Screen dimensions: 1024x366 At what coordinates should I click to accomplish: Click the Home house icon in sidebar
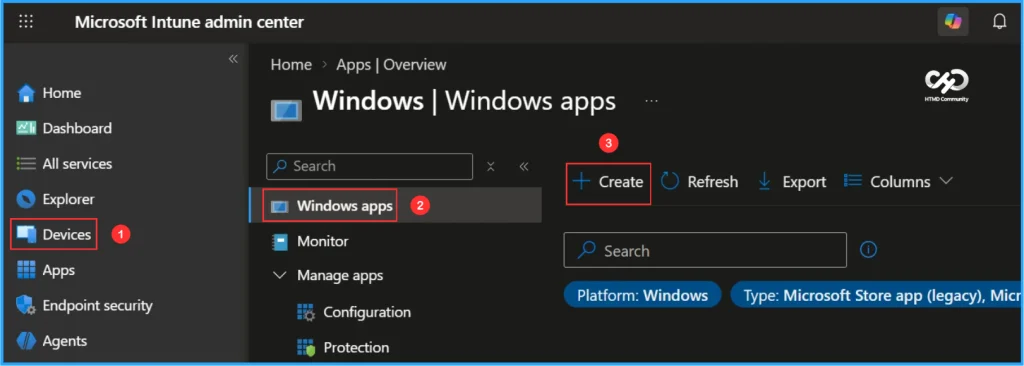pos(25,93)
